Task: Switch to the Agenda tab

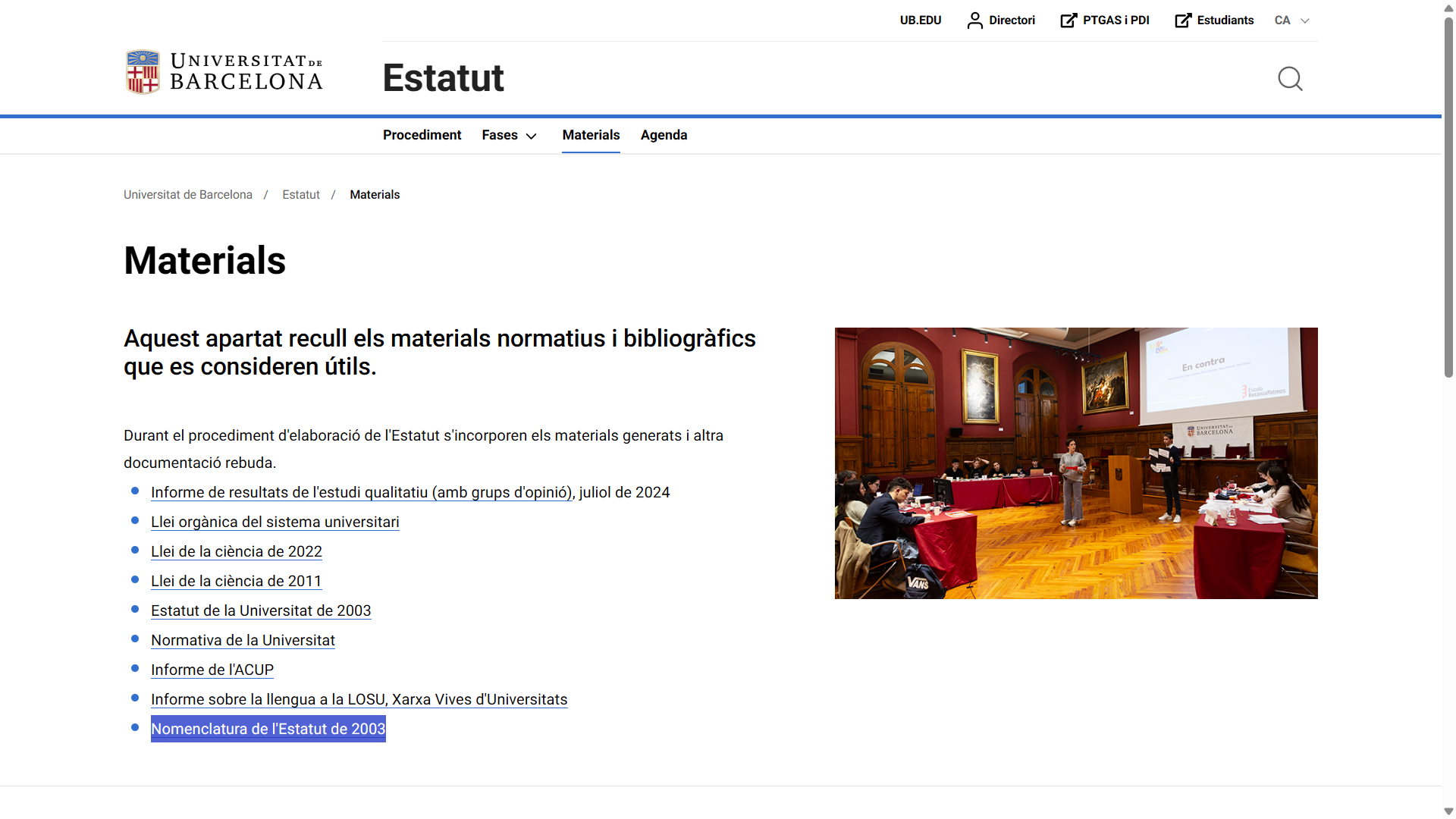Action: 664,135
